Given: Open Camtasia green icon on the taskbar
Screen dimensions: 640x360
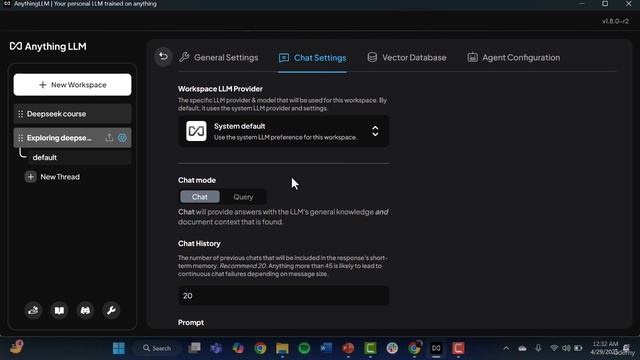Looking at the screenshot, I should 370,348.
